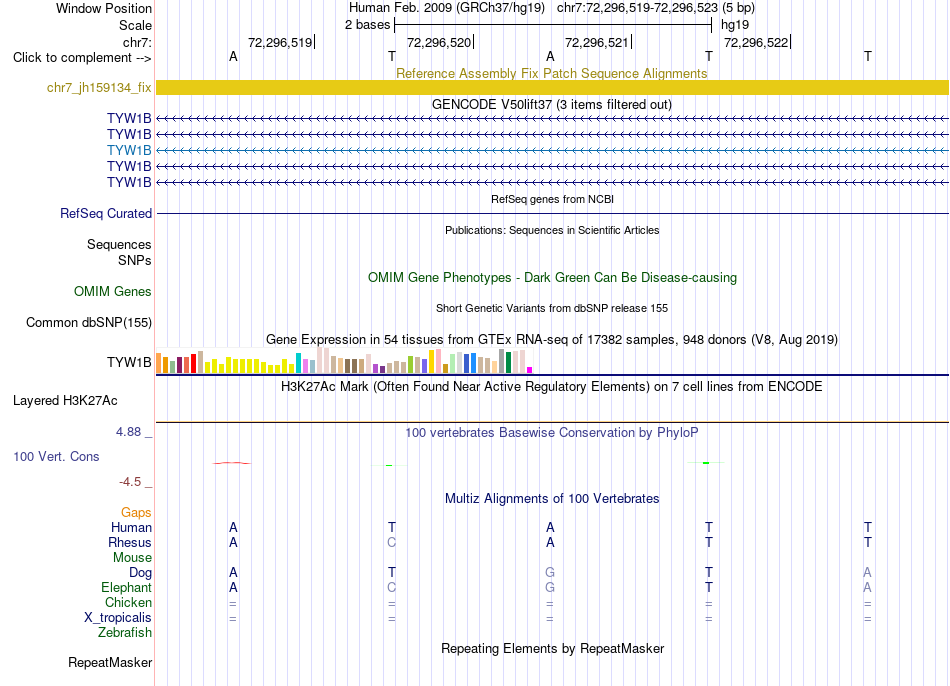Click the 2 bases scale bar

553,25
